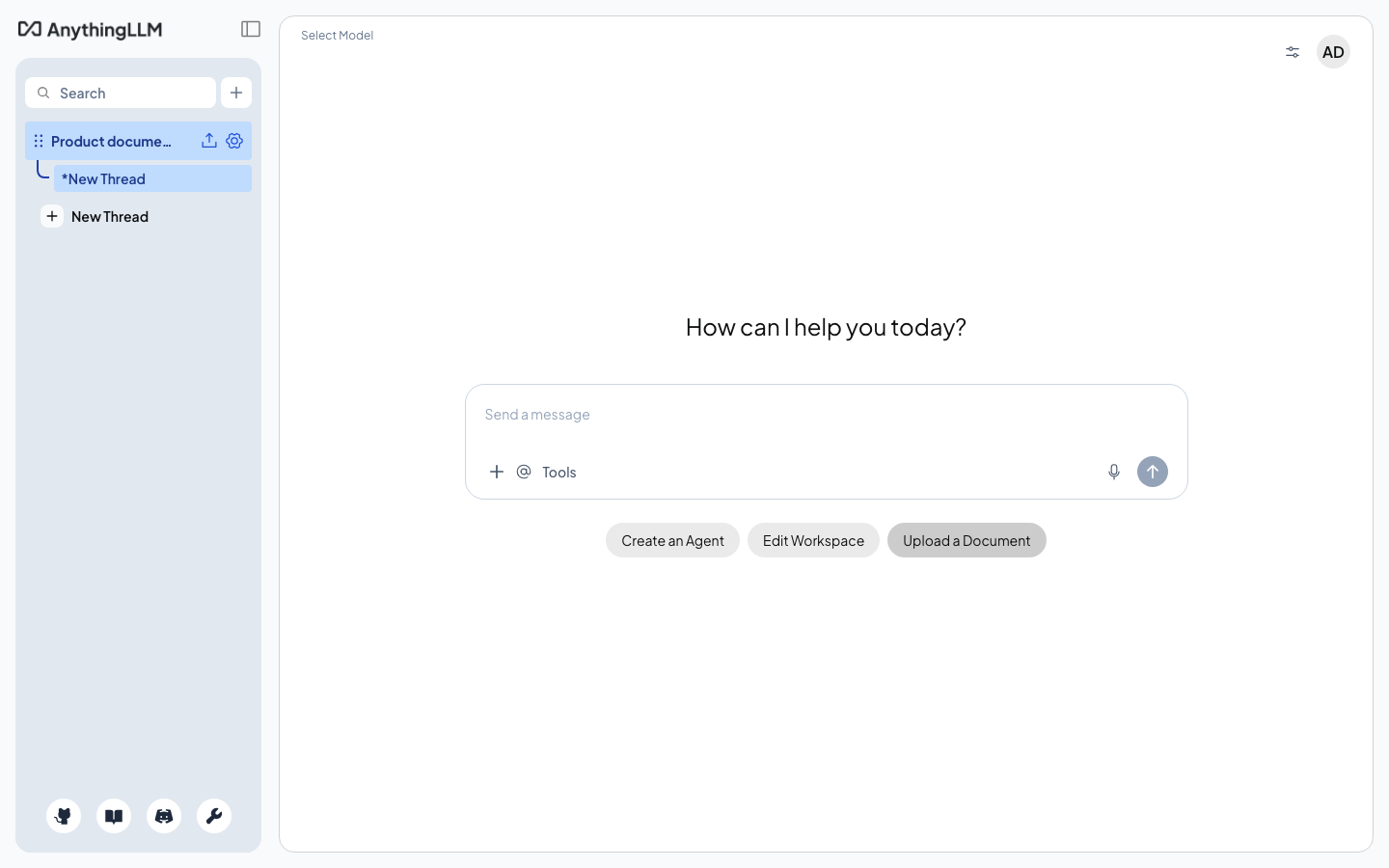This screenshot has height=868, width=1389.
Task: Click Upload a Document suggestion
Action: [967, 540]
